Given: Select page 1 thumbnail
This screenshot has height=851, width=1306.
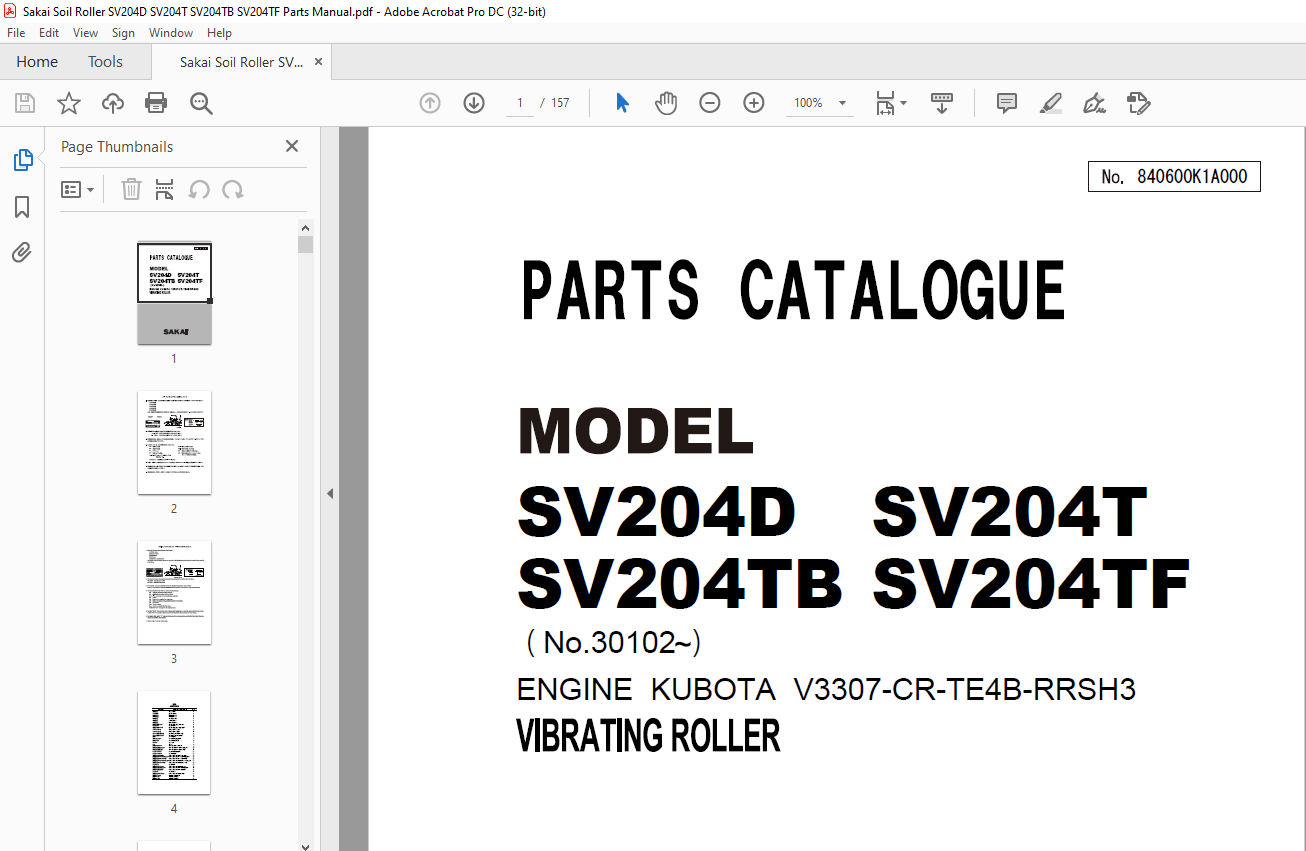Looking at the screenshot, I should [x=174, y=293].
